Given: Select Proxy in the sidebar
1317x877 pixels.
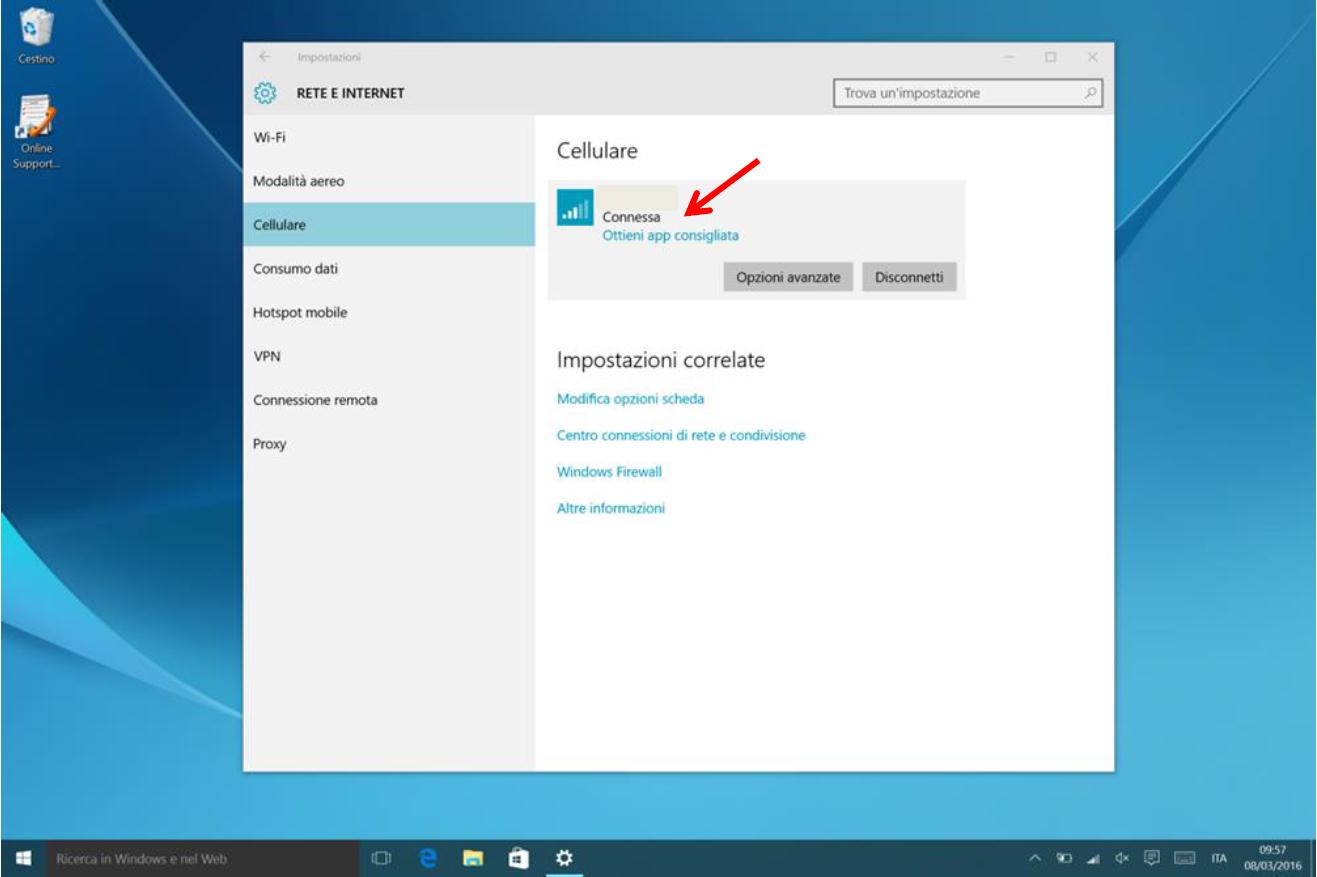Looking at the screenshot, I should click(389, 445).
